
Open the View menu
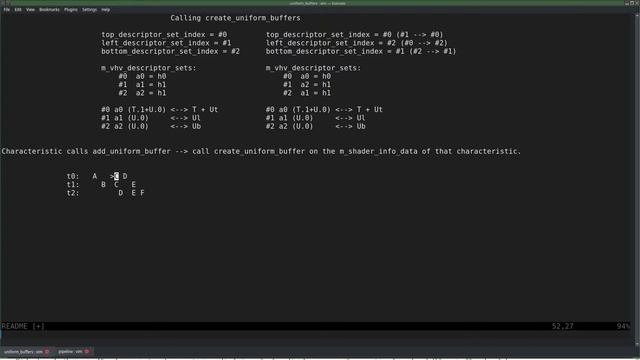(x=30, y=9)
